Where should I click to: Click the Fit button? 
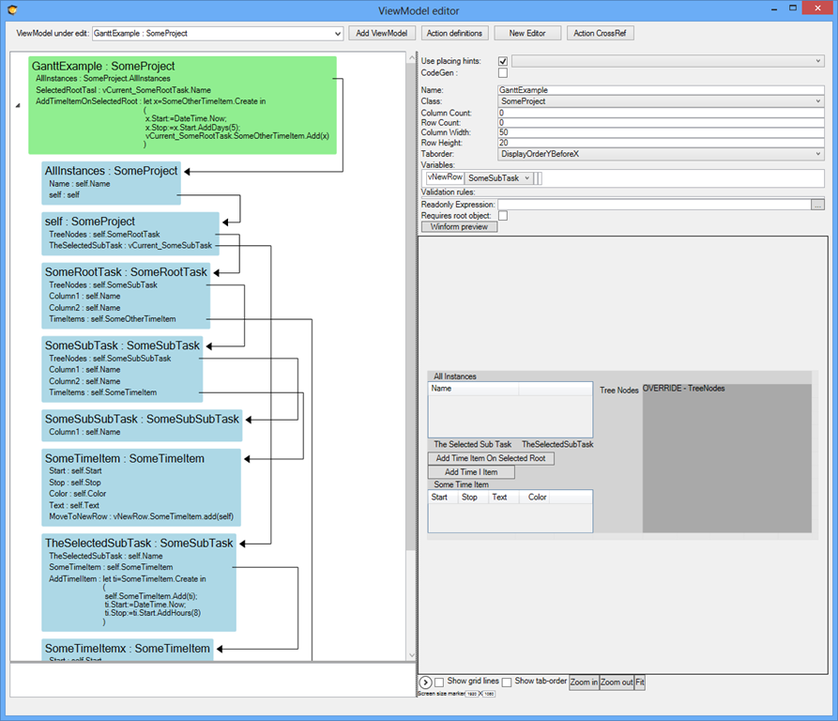640,682
